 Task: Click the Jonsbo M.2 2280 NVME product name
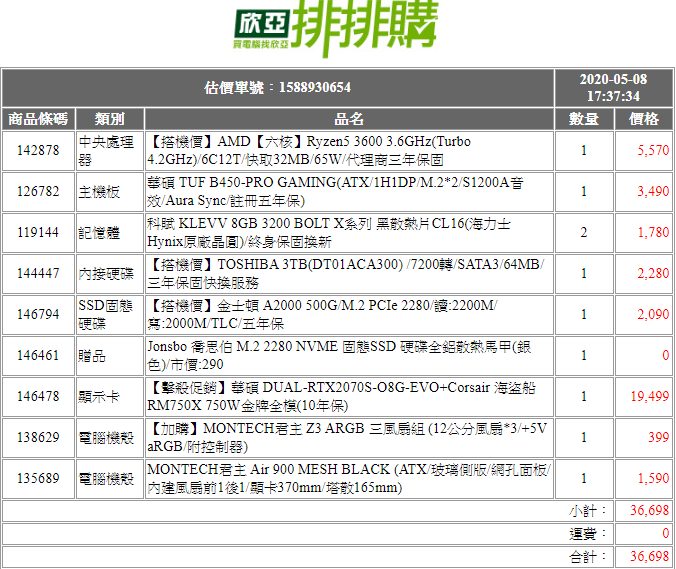339,356
